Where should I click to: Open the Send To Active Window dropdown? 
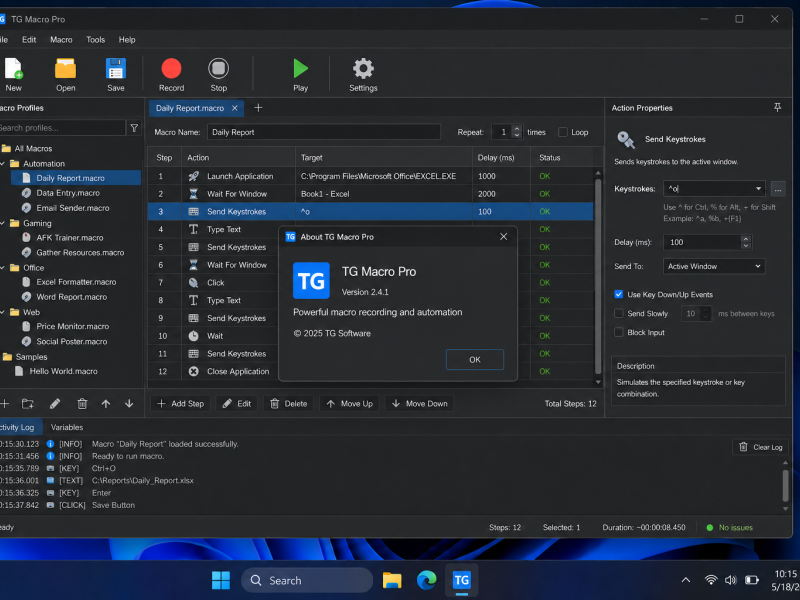714,266
